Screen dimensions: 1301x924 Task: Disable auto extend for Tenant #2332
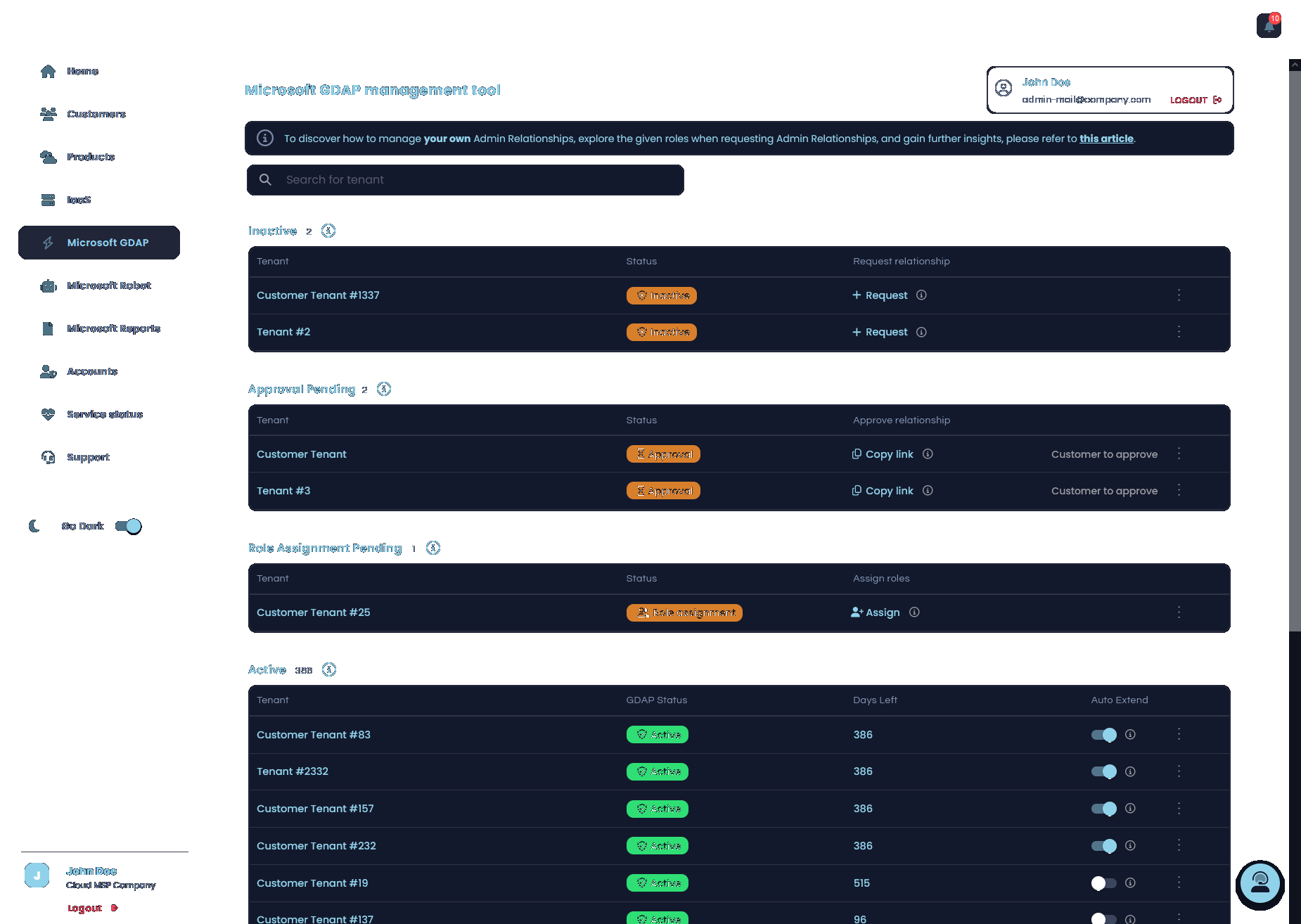(x=1104, y=771)
